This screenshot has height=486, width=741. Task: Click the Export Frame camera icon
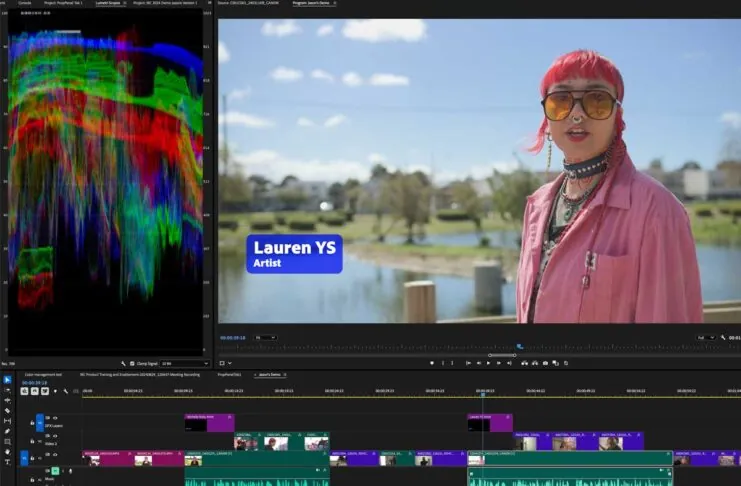(544, 363)
